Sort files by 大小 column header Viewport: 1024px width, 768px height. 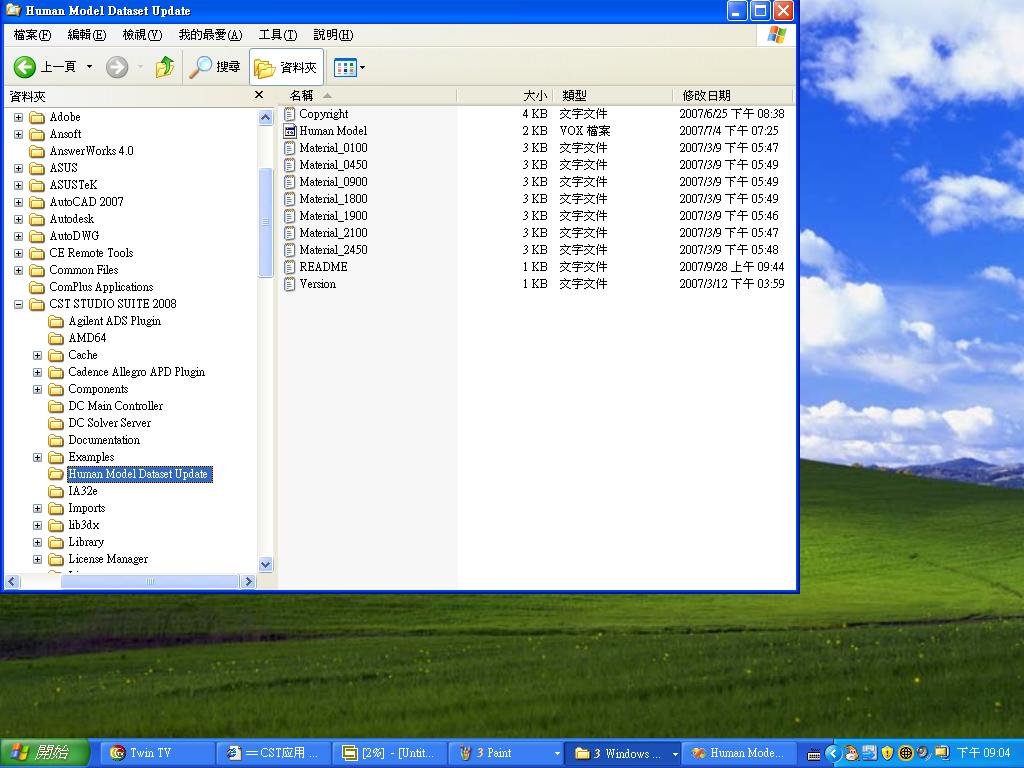[505, 96]
